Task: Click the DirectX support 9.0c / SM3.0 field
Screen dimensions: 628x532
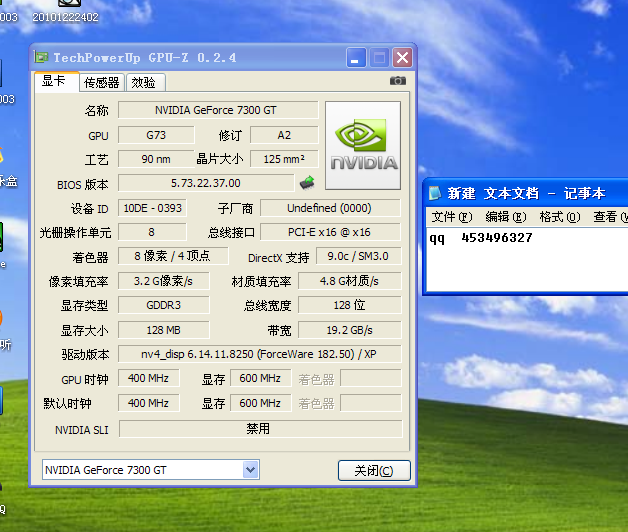Action: click(358, 256)
